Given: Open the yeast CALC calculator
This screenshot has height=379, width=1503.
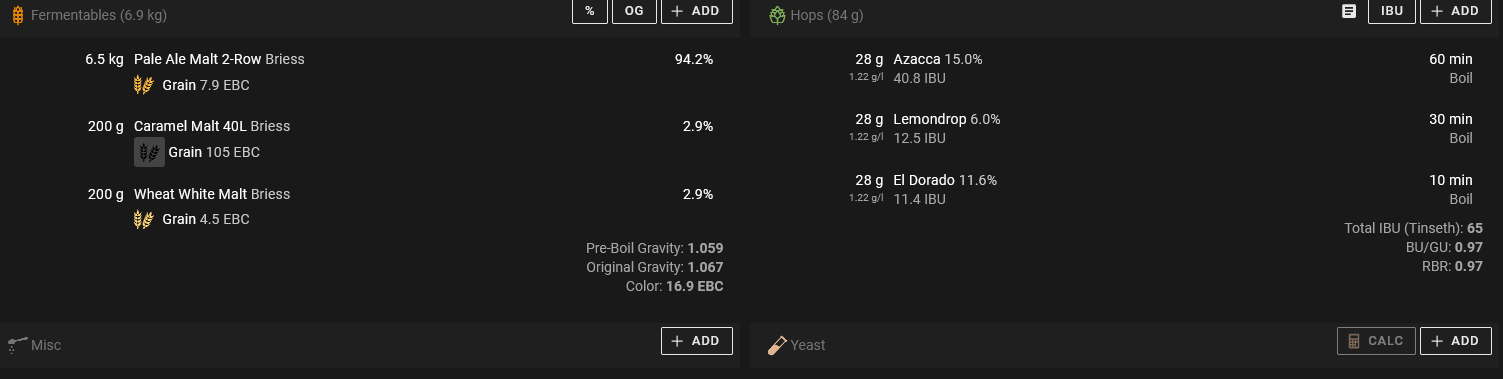Looking at the screenshot, I should click(x=1376, y=341).
